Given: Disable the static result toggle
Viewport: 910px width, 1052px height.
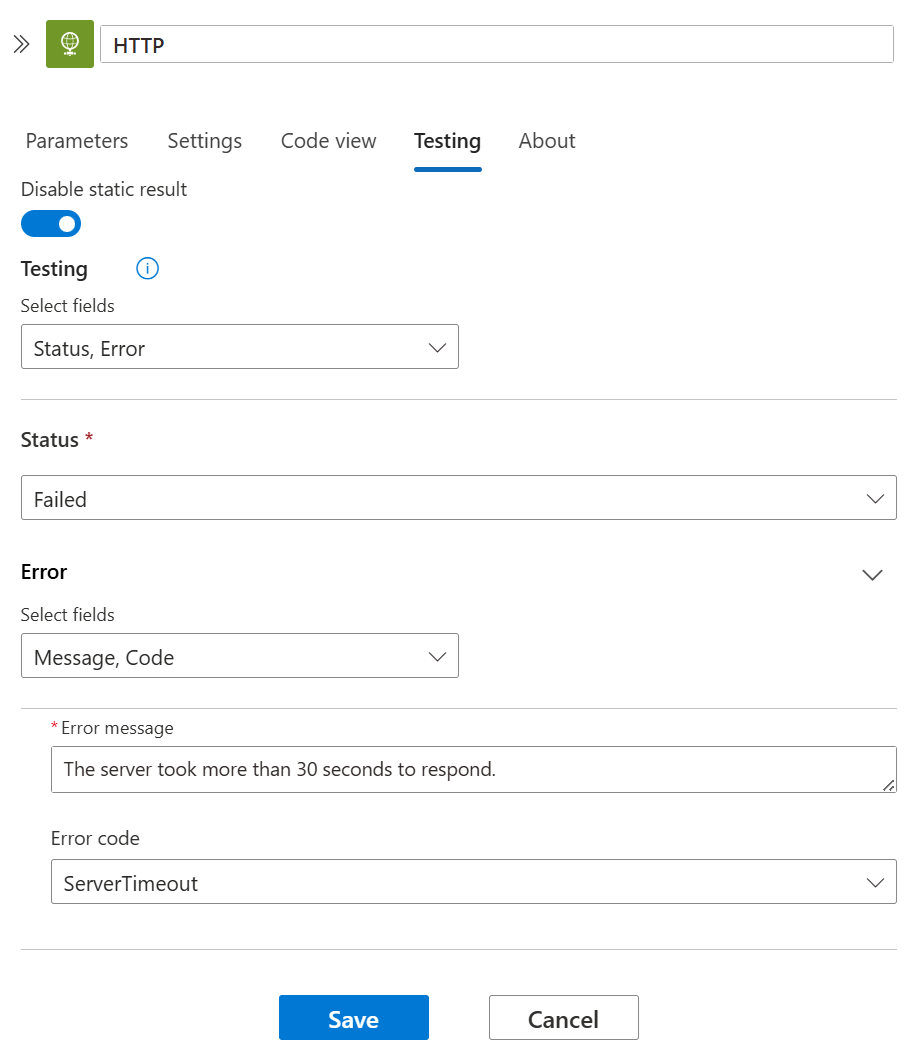Looking at the screenshot, I should pos(51,223).
